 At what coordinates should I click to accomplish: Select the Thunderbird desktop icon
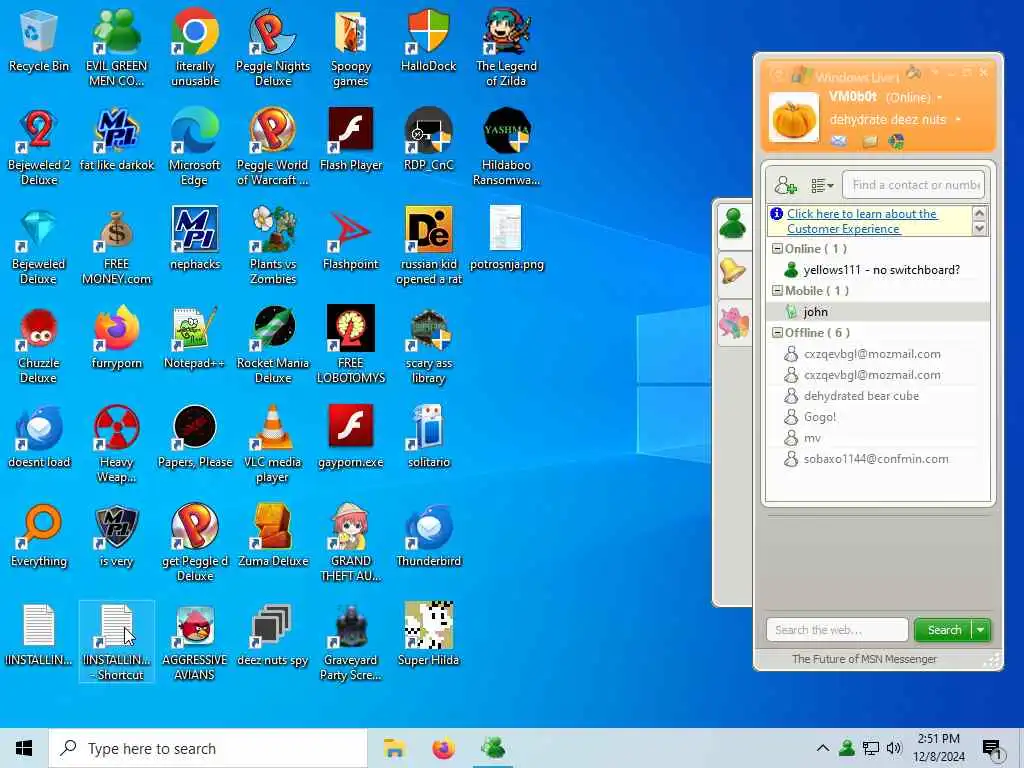click(x=428, y=537)
